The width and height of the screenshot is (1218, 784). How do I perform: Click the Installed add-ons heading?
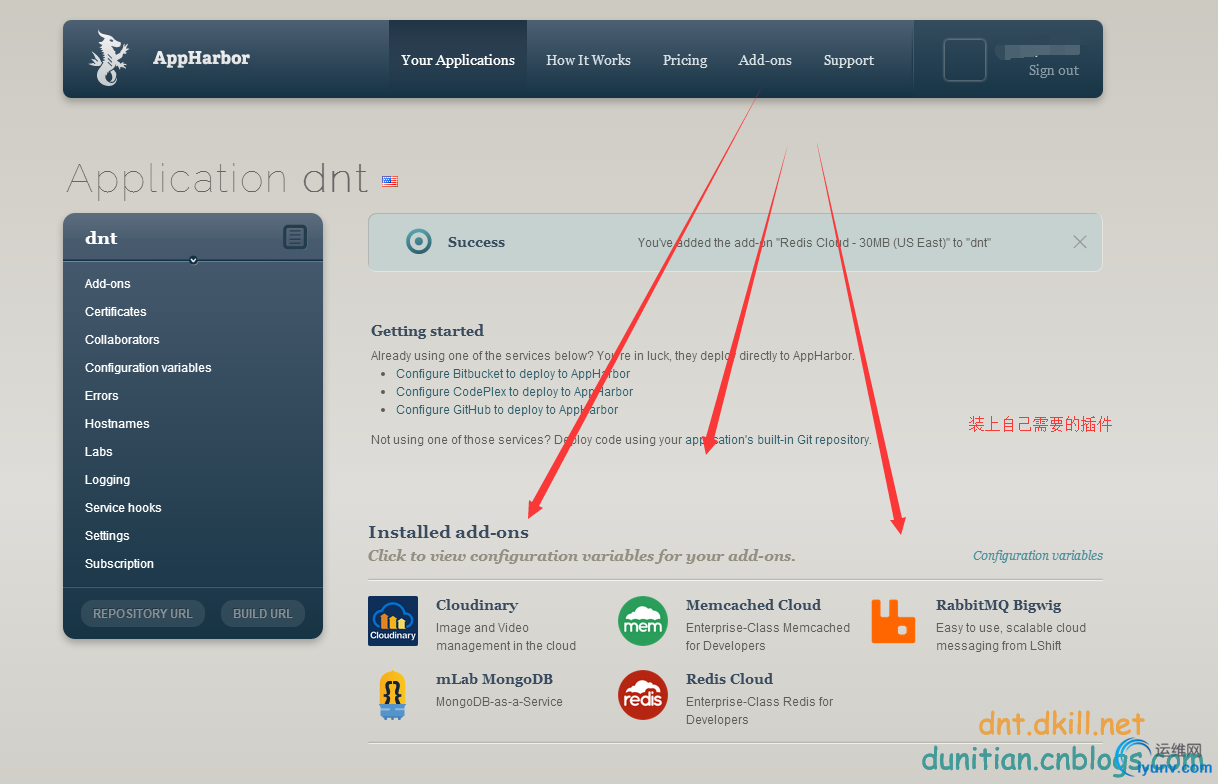[x=448, y=532]
